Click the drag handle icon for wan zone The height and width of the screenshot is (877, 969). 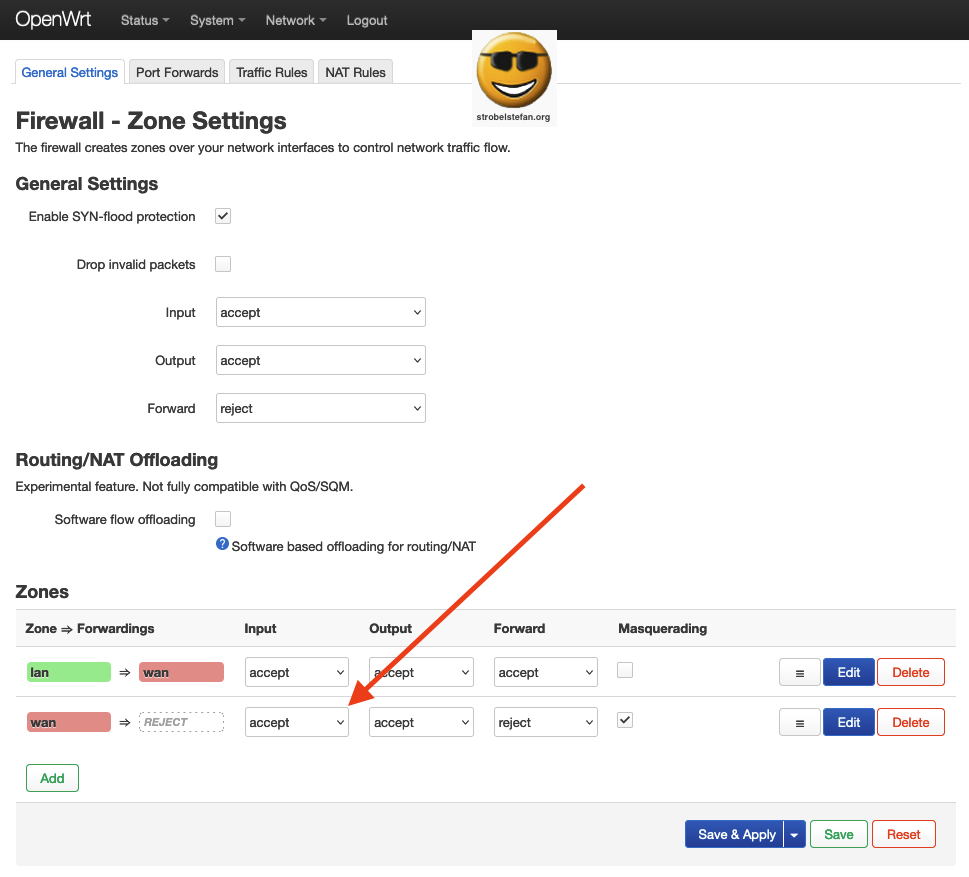799,723
